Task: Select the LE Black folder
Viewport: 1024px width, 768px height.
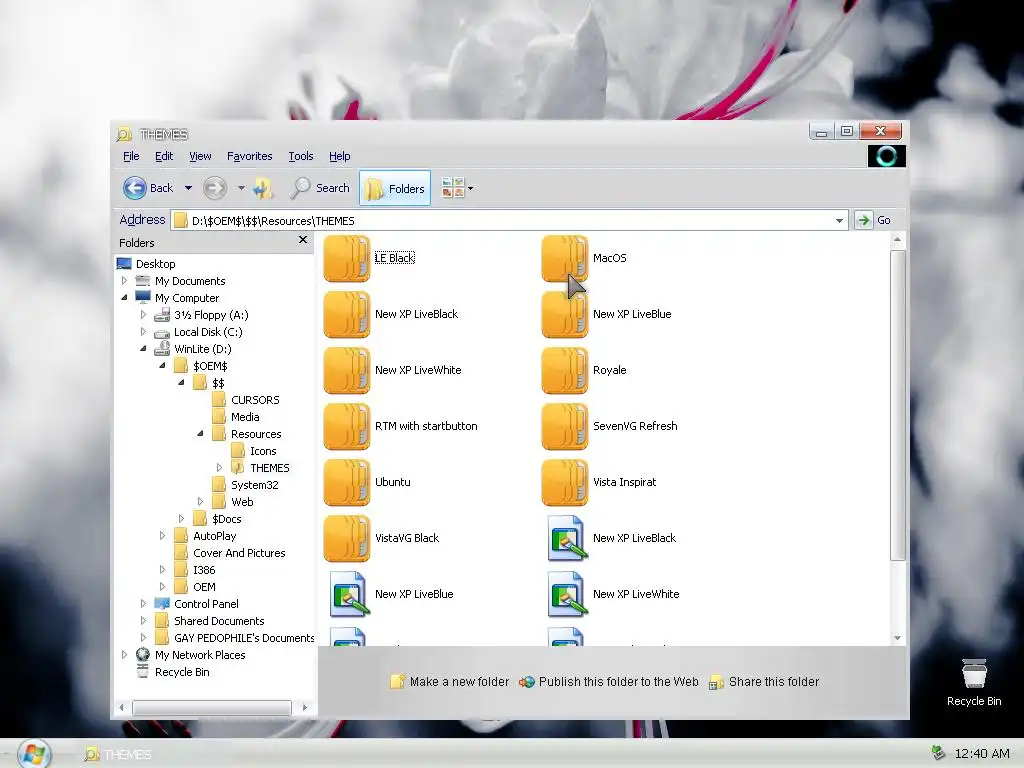Action: 369,258
